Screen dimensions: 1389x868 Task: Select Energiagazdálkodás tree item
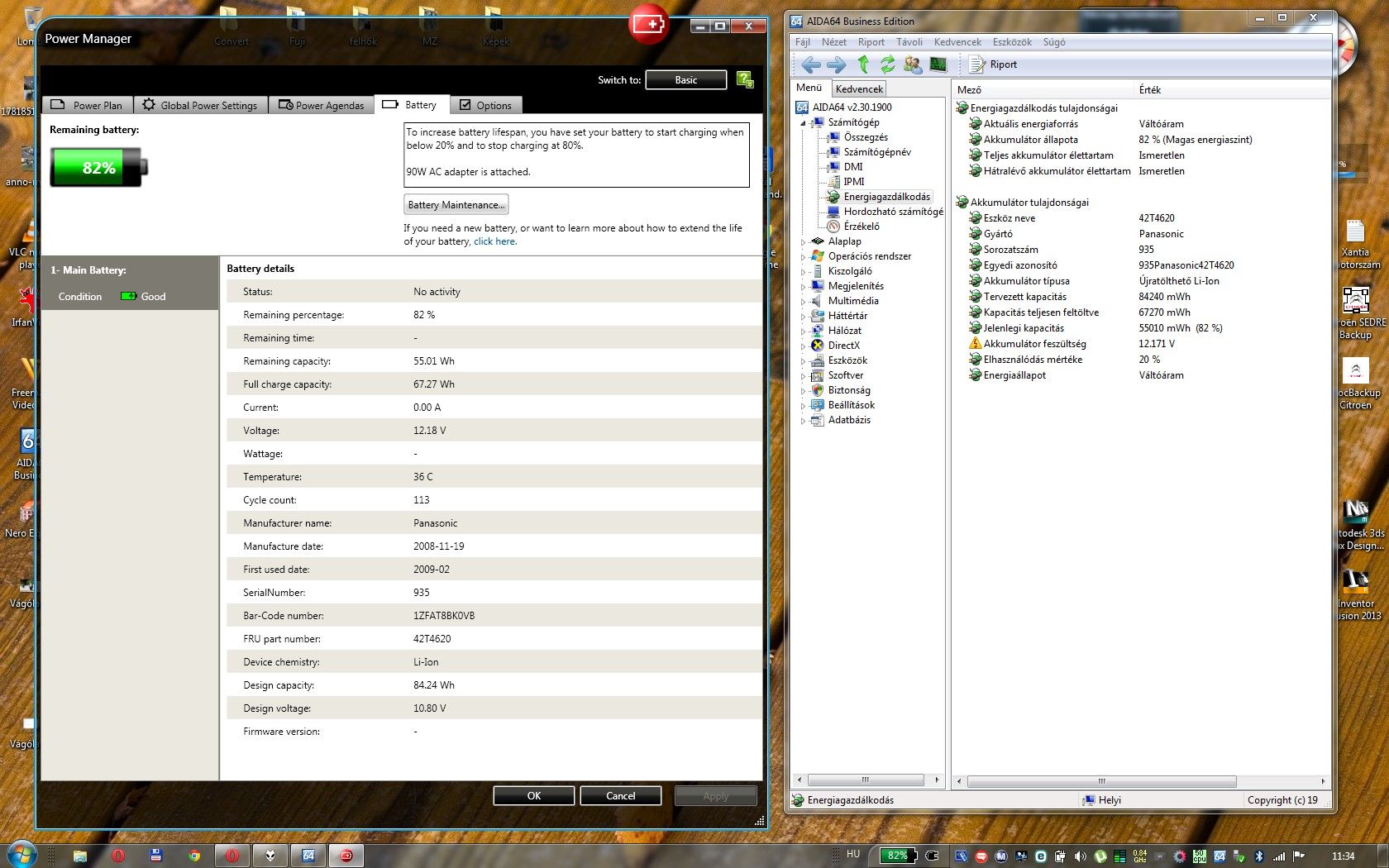(x=886, y=197)
